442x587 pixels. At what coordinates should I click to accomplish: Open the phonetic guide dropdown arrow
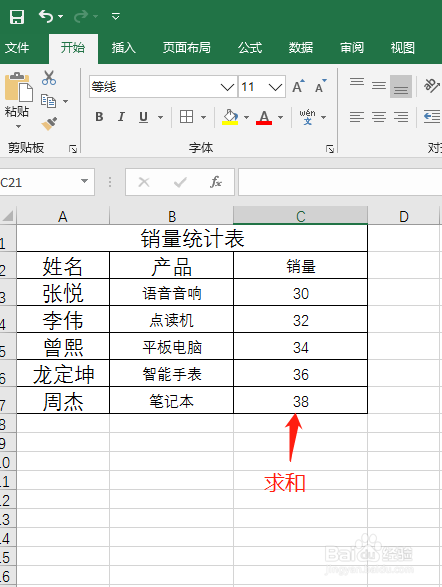[324, 117]
